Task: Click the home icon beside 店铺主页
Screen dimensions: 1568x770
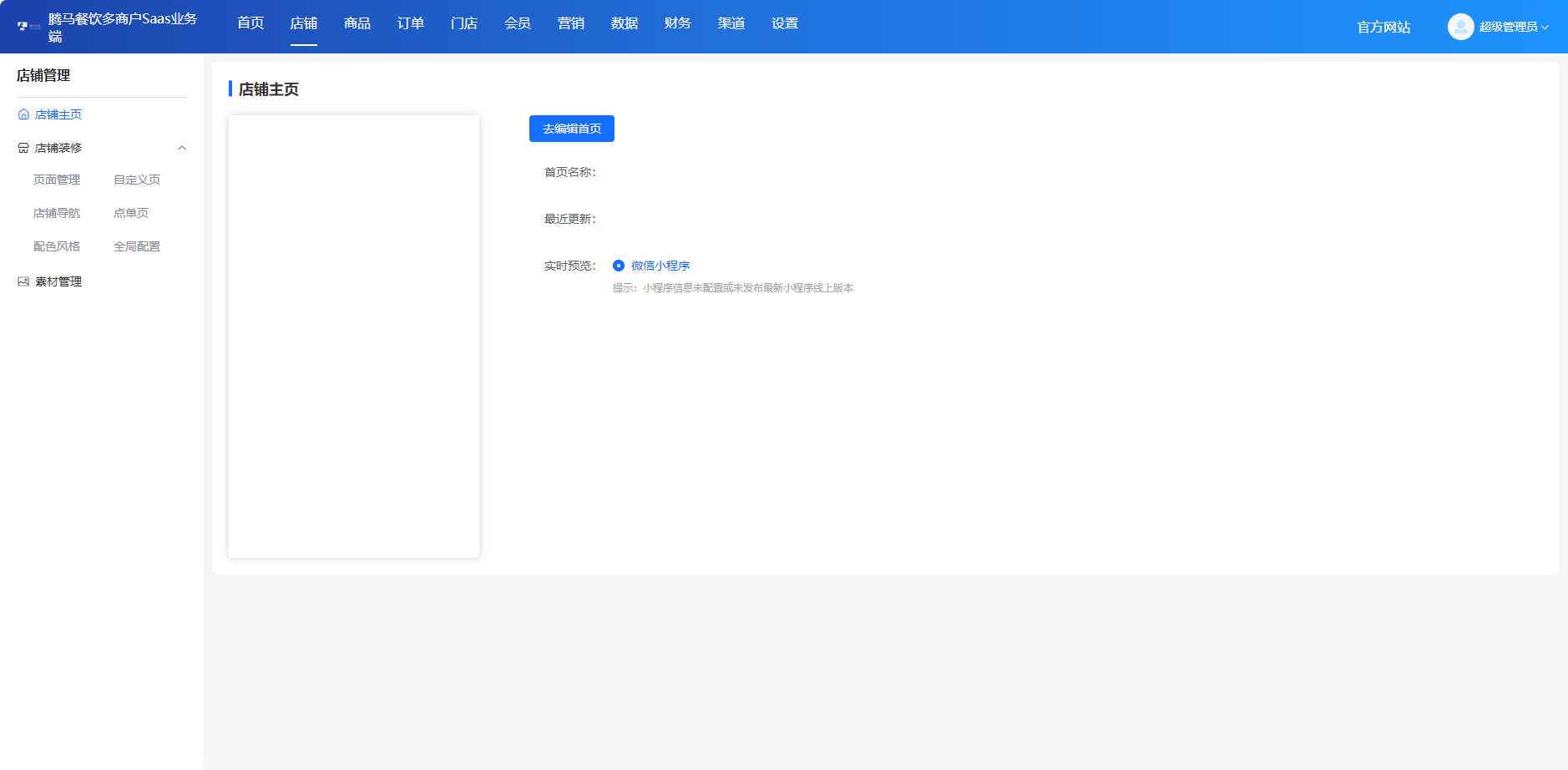Action: tap(23, 114)
